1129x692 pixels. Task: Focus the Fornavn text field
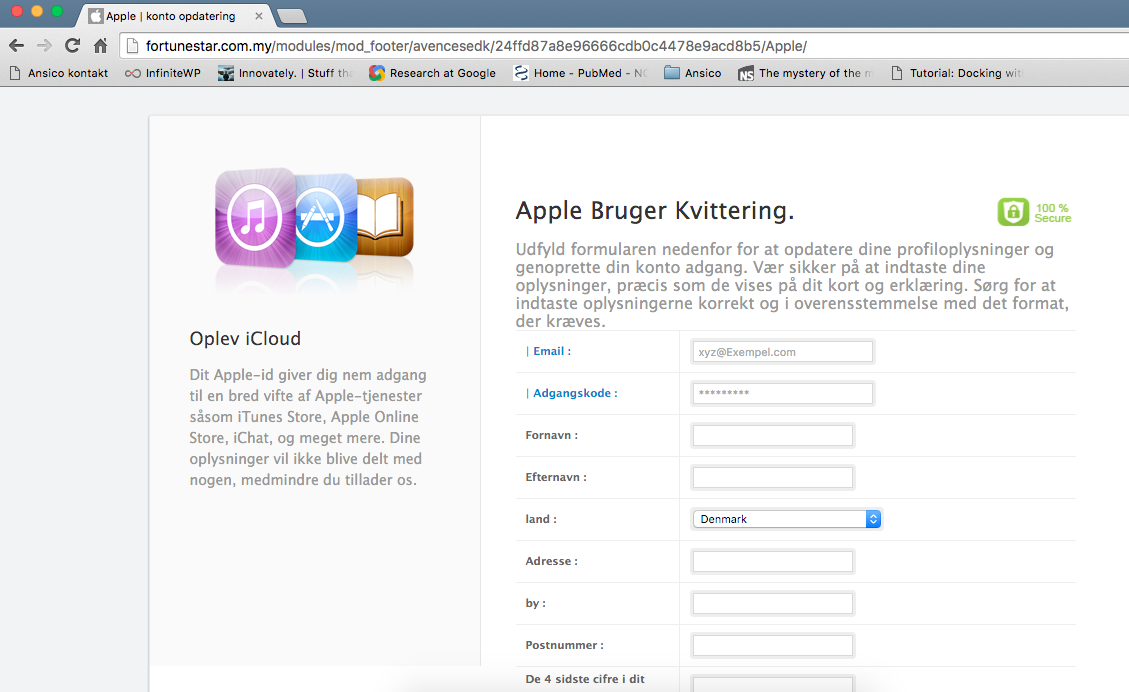(773, 436)
